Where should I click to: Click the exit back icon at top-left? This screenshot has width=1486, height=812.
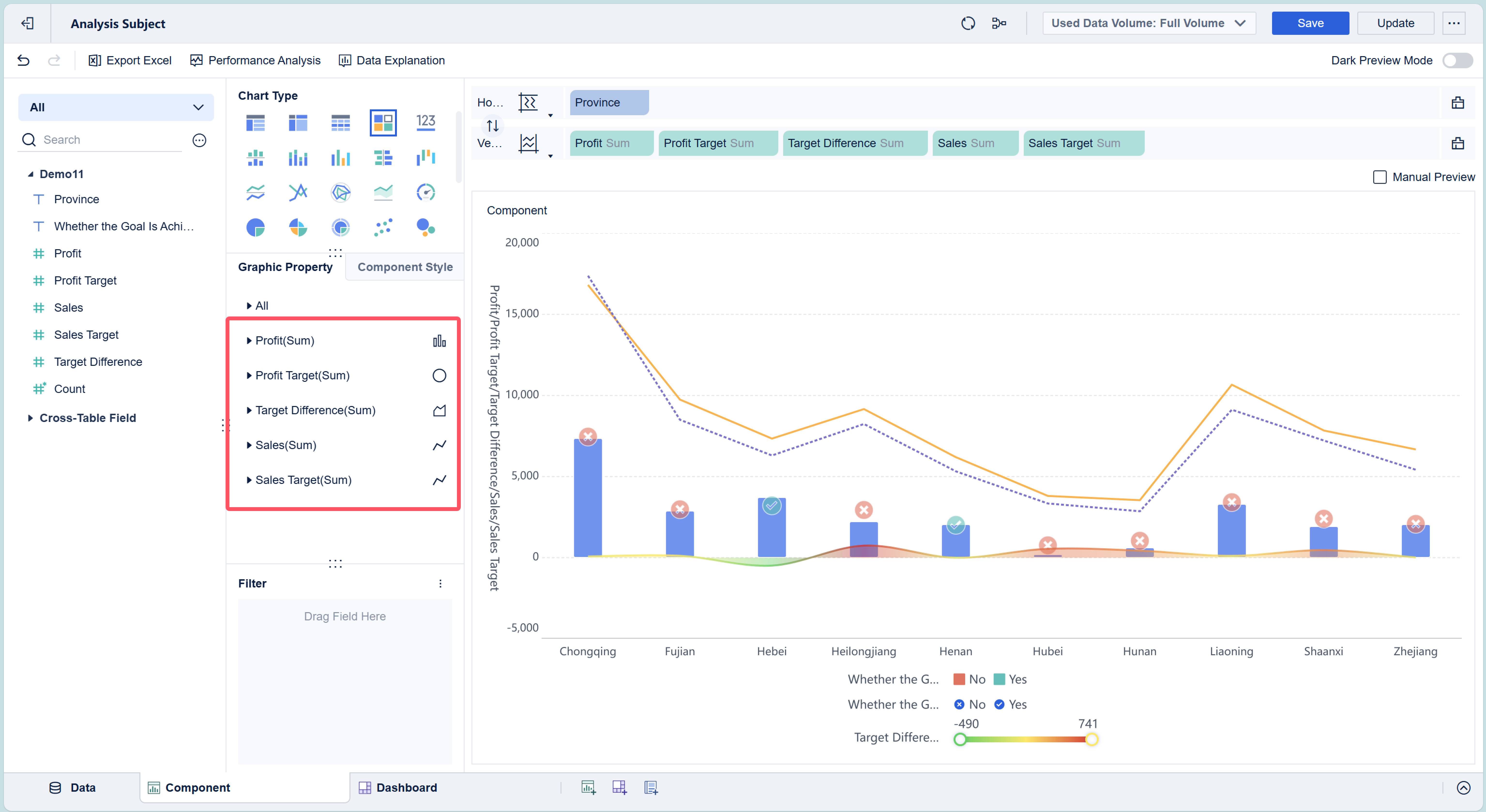click(x=27, y=23)
